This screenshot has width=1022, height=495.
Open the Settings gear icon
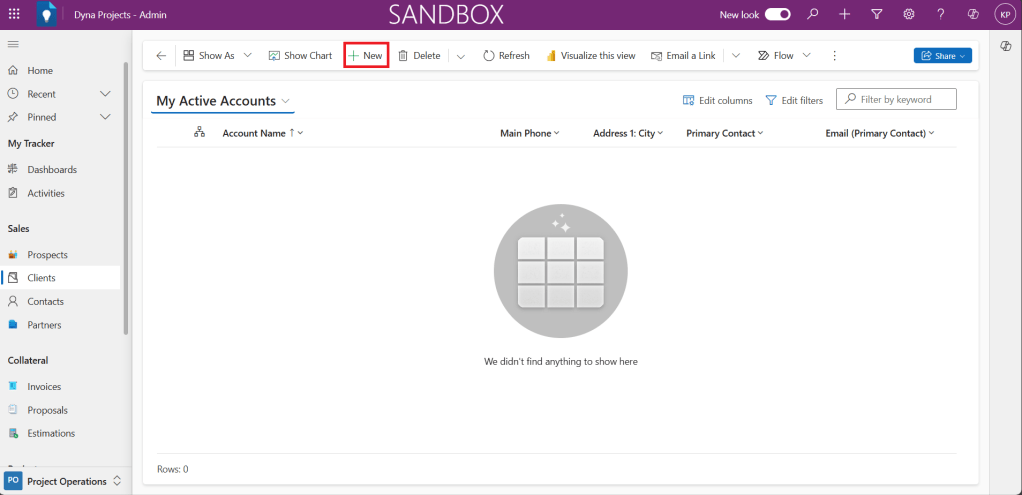[908, 14]
